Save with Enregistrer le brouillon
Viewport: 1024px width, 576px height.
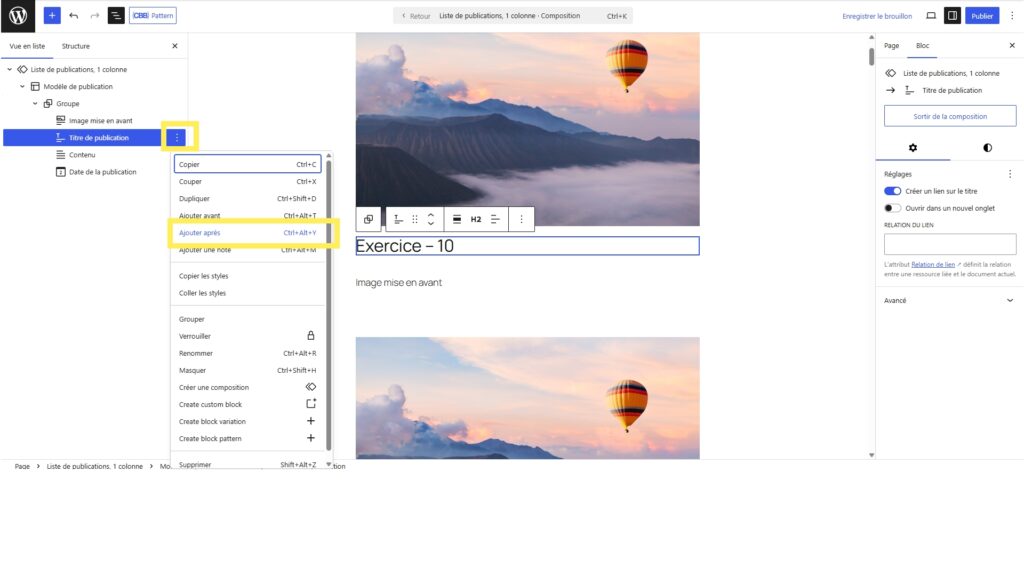click(x=876, y=16)
